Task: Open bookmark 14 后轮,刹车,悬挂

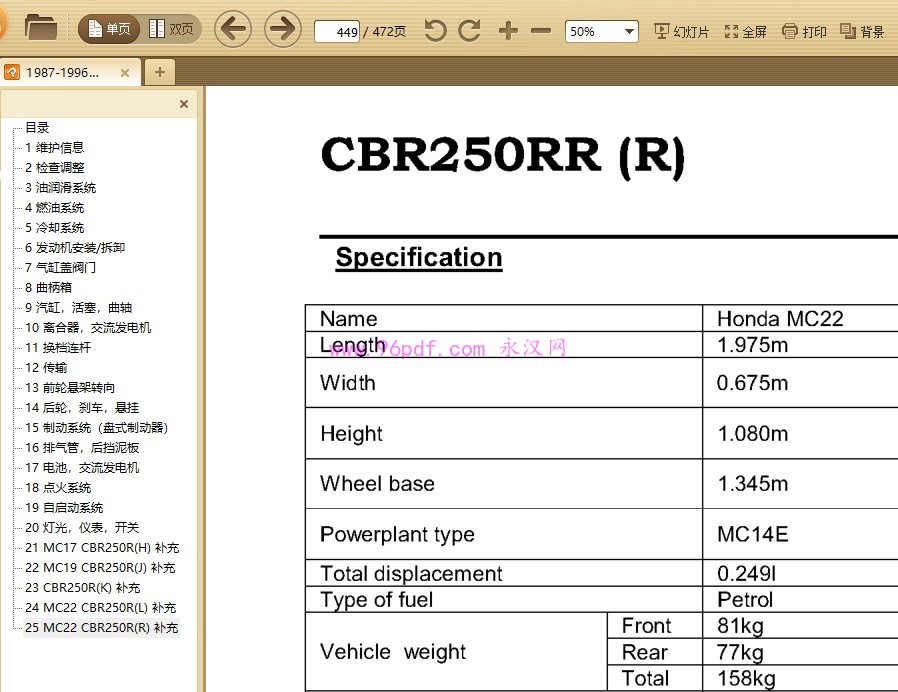Action: pos(82,408)
